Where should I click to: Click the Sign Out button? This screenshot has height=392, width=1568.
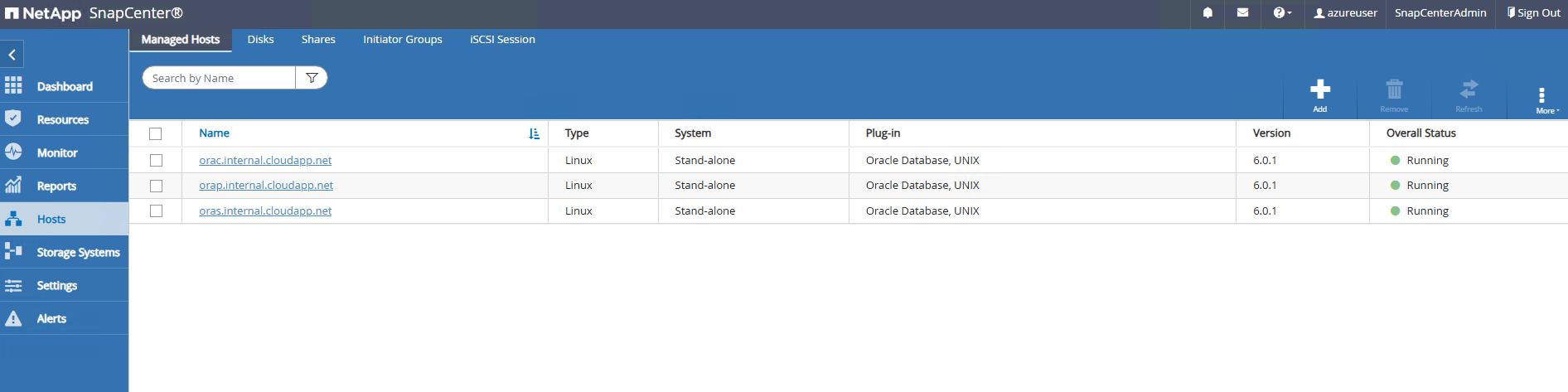(1533, 13)
